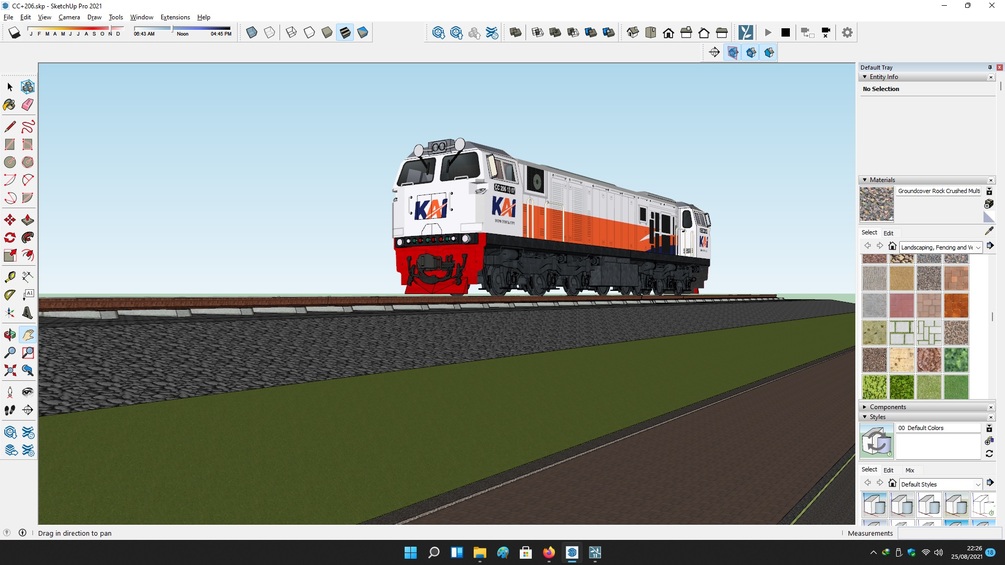The image size is (1005, 565).
Task: Select the Polygon tool
Action: [x=28, y=162]
